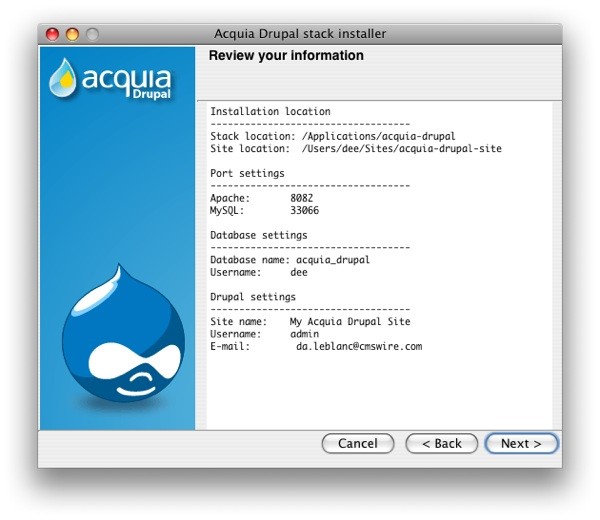Image resolution: width=600 pixels, height=520 pixels.
Task: Go back with the < Back button
Action: pos(442,443)
